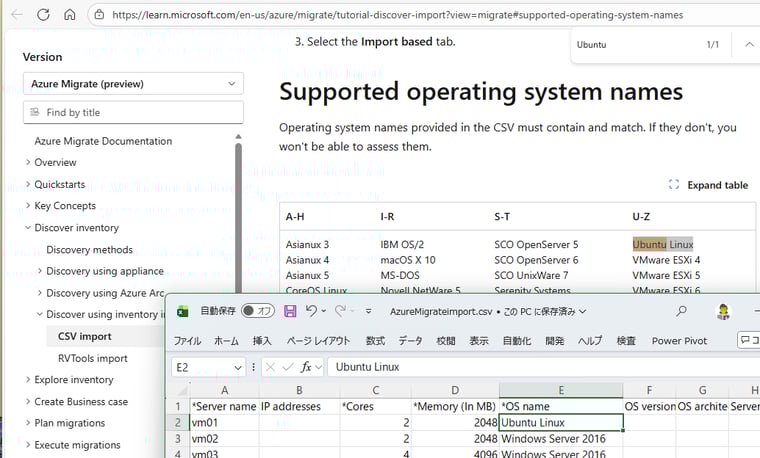Open the Excel comments button
Screen dimensions: 760x458
pos(748,340)
